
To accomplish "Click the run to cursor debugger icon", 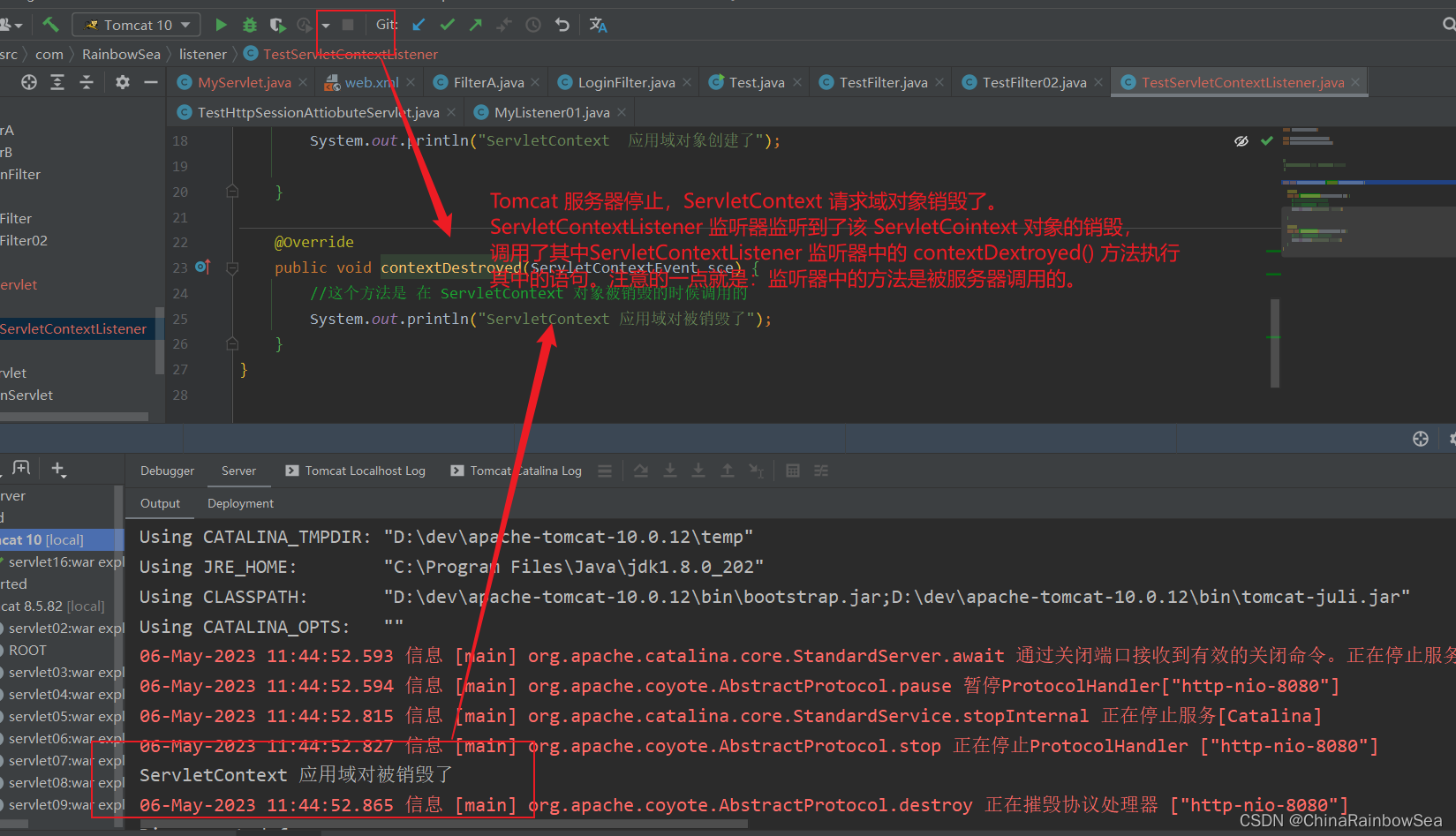I will point(757,471).
